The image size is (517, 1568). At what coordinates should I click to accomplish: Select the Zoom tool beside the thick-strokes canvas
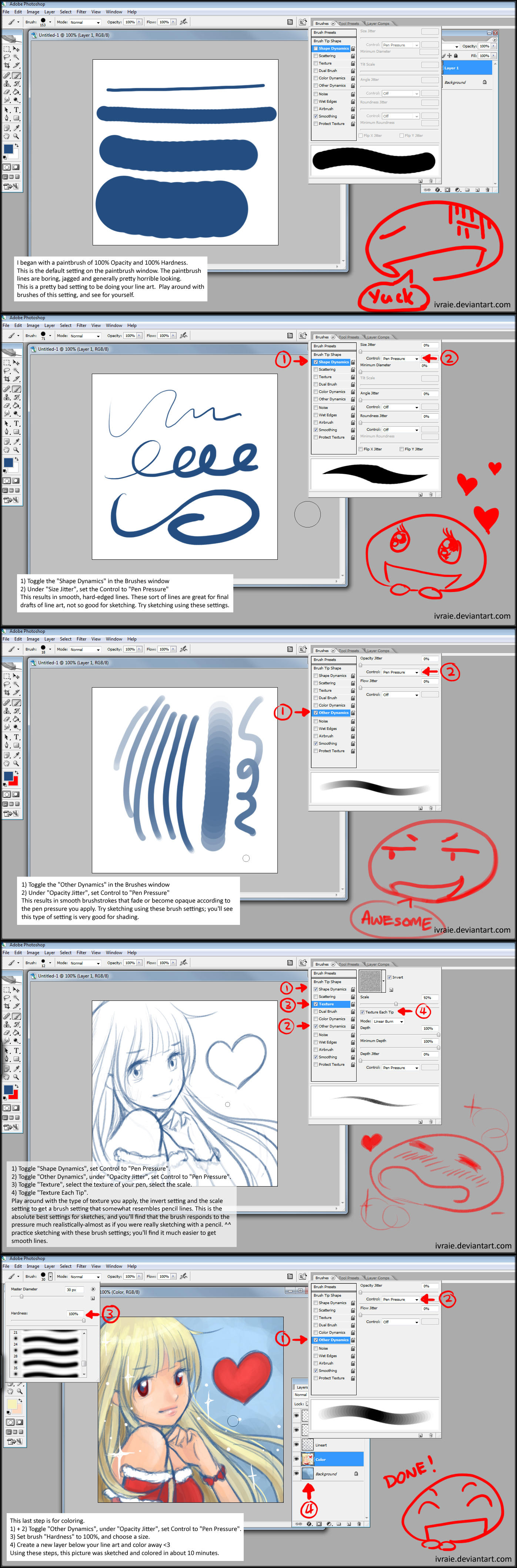coord(16,136)
